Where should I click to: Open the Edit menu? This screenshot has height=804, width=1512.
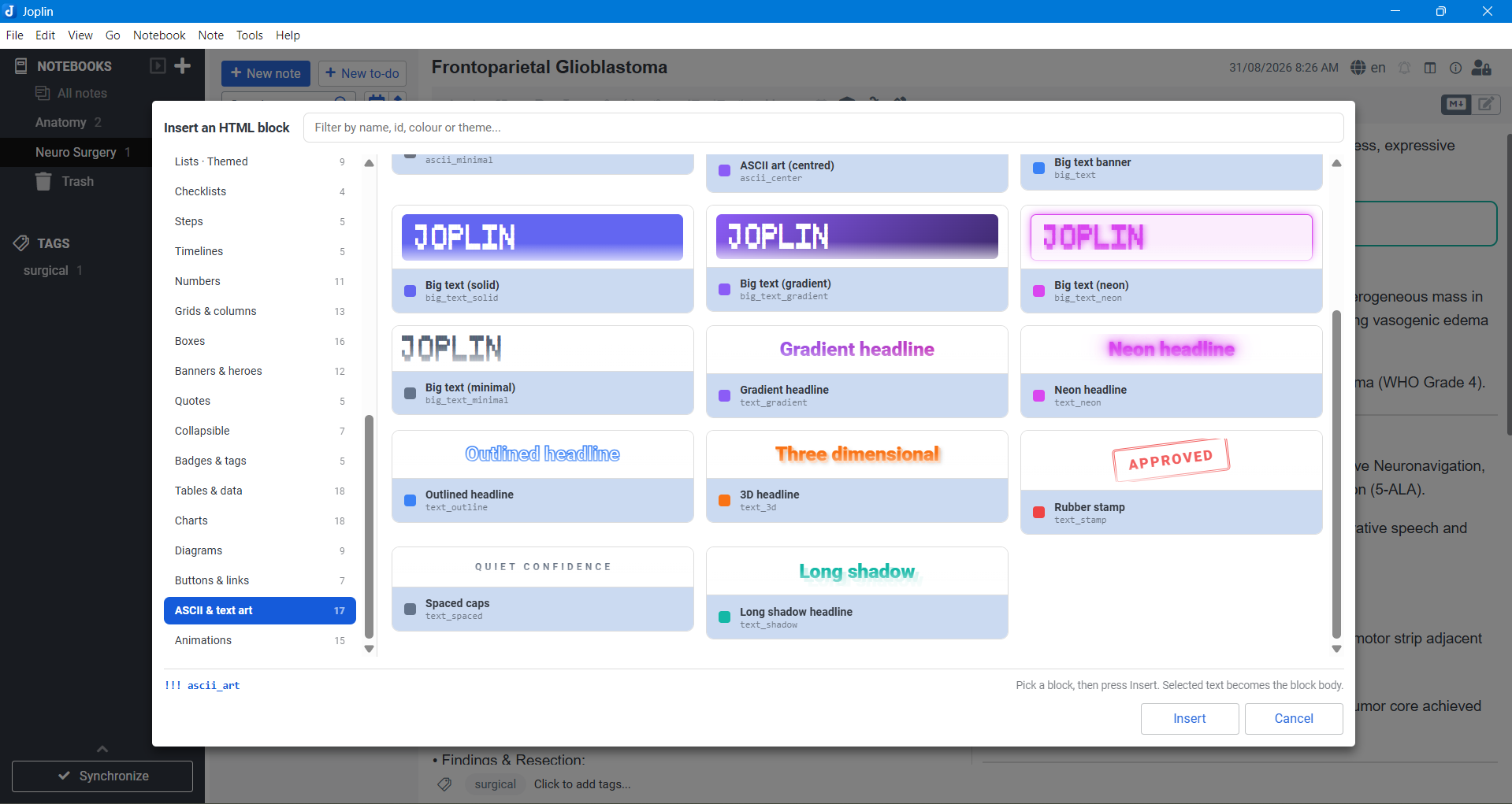click(x=45, y=35)
